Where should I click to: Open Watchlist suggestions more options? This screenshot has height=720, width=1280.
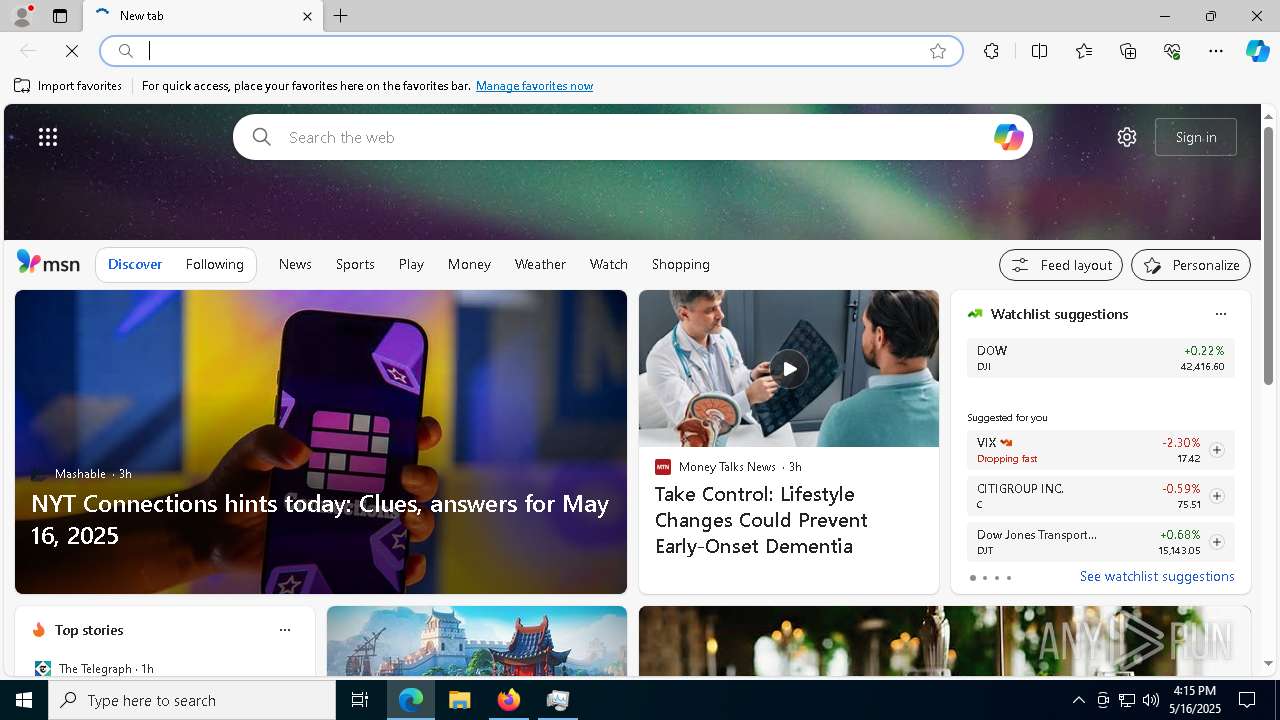(1220, 314)
